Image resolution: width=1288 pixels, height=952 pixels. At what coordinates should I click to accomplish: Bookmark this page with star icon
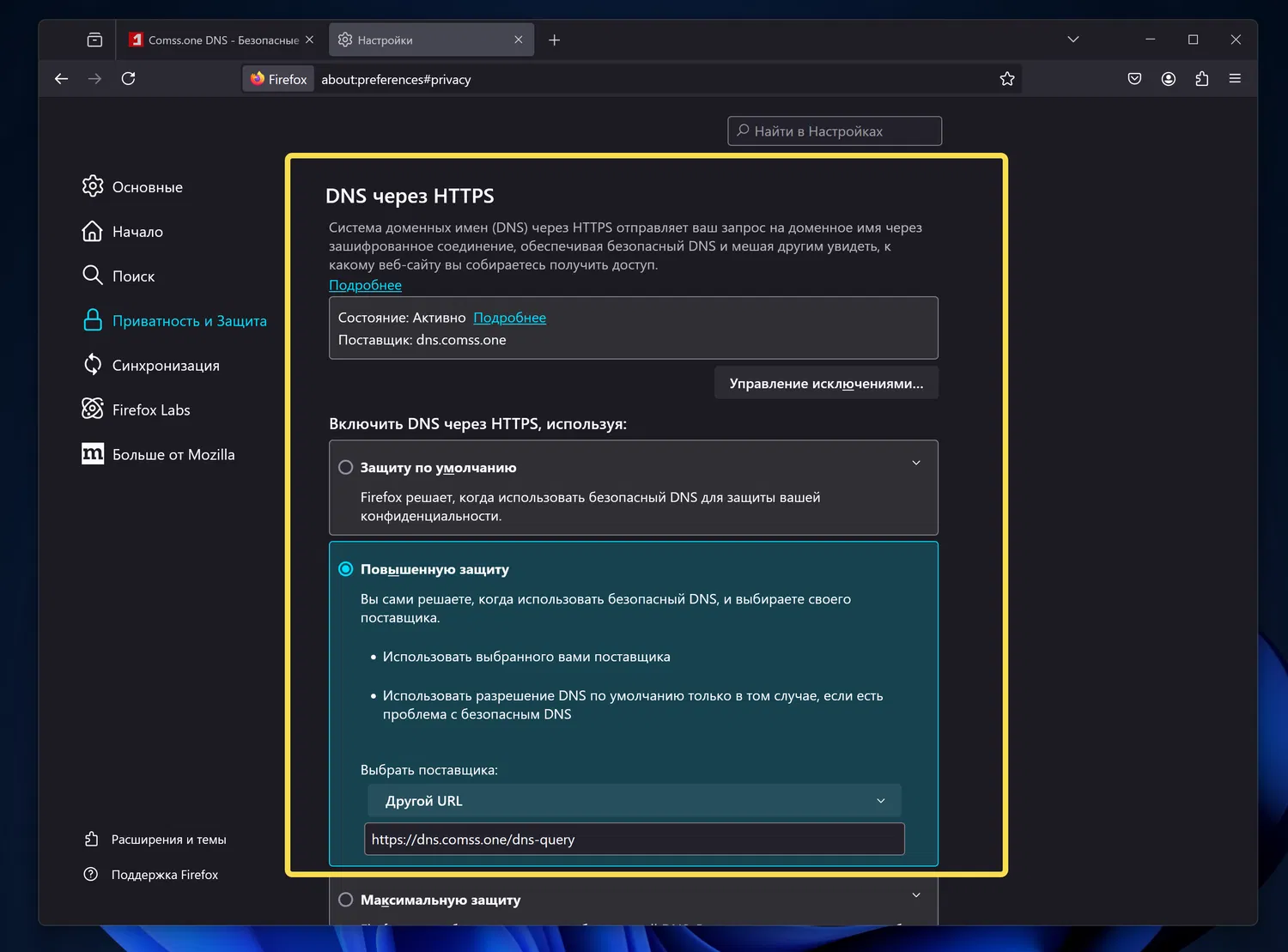point(1007,79)
